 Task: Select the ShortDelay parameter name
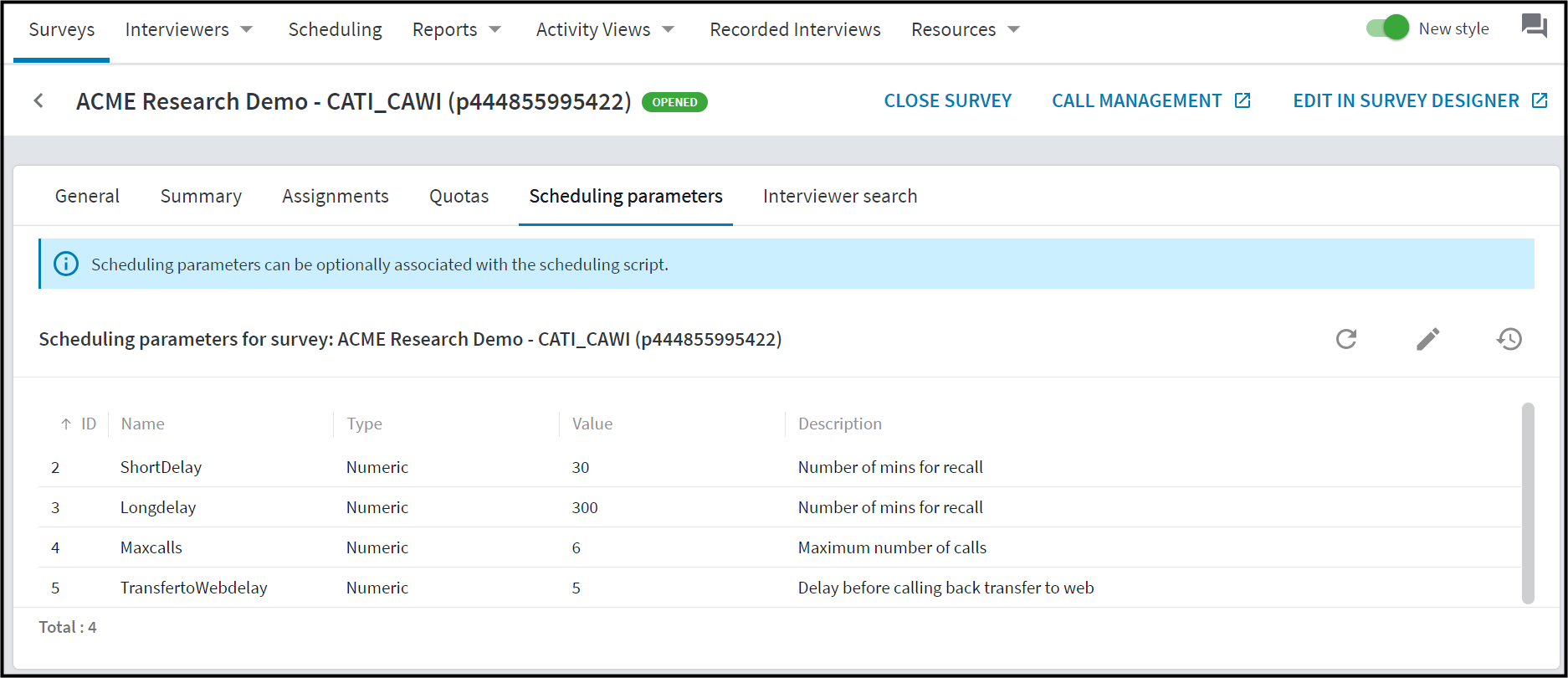click(161, 467)
